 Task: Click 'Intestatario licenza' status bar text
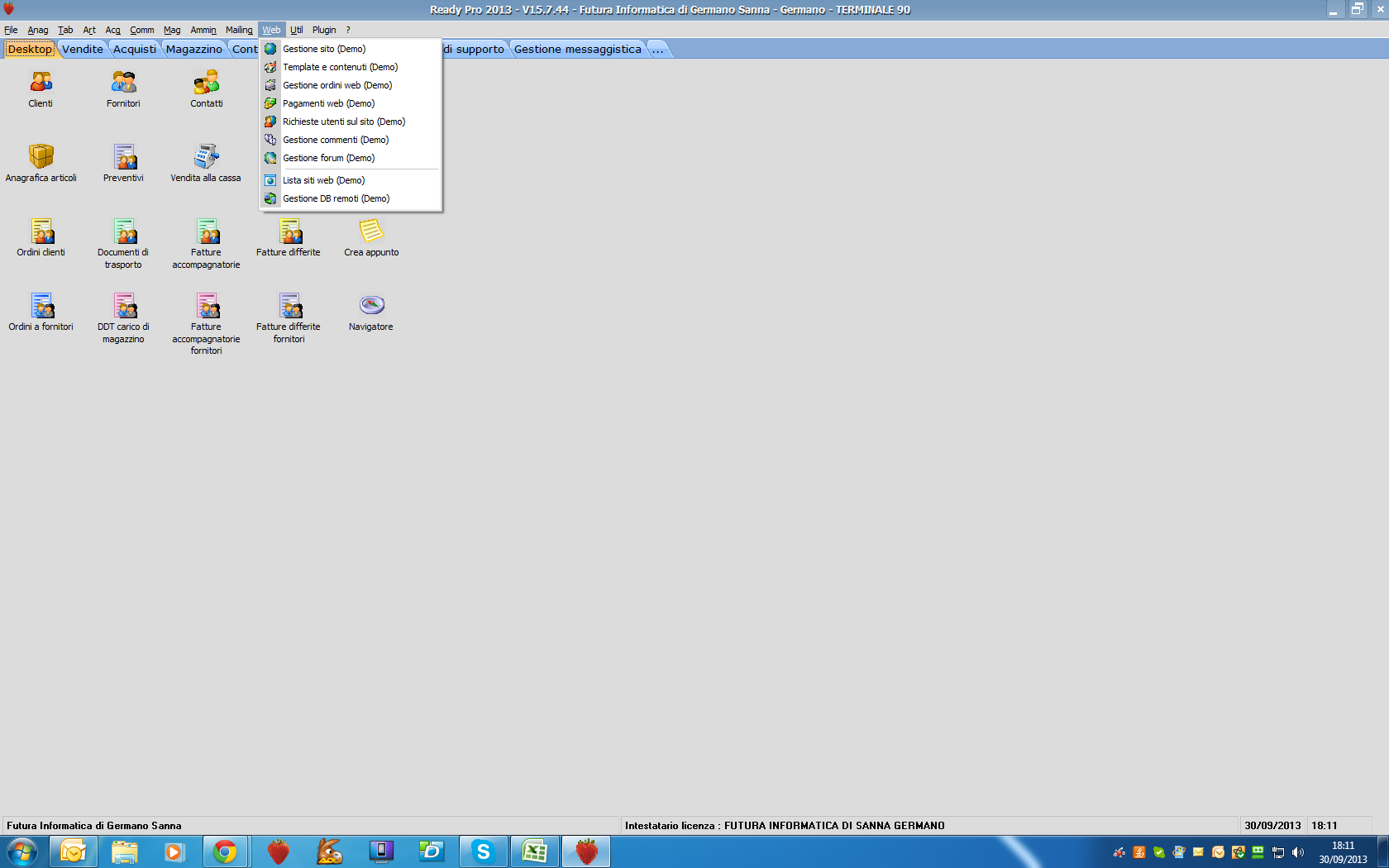[x=785, y=826]
